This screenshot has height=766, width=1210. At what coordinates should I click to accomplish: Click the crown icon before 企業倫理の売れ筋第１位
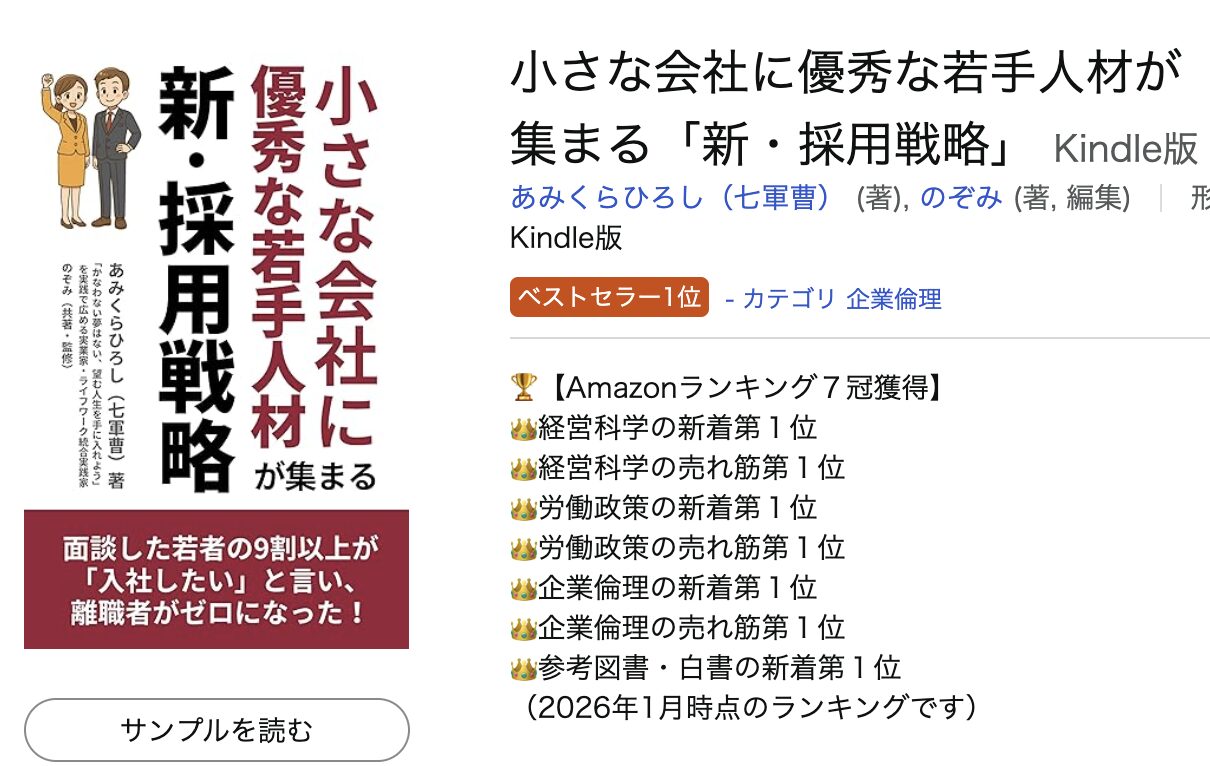coord(521,627)
